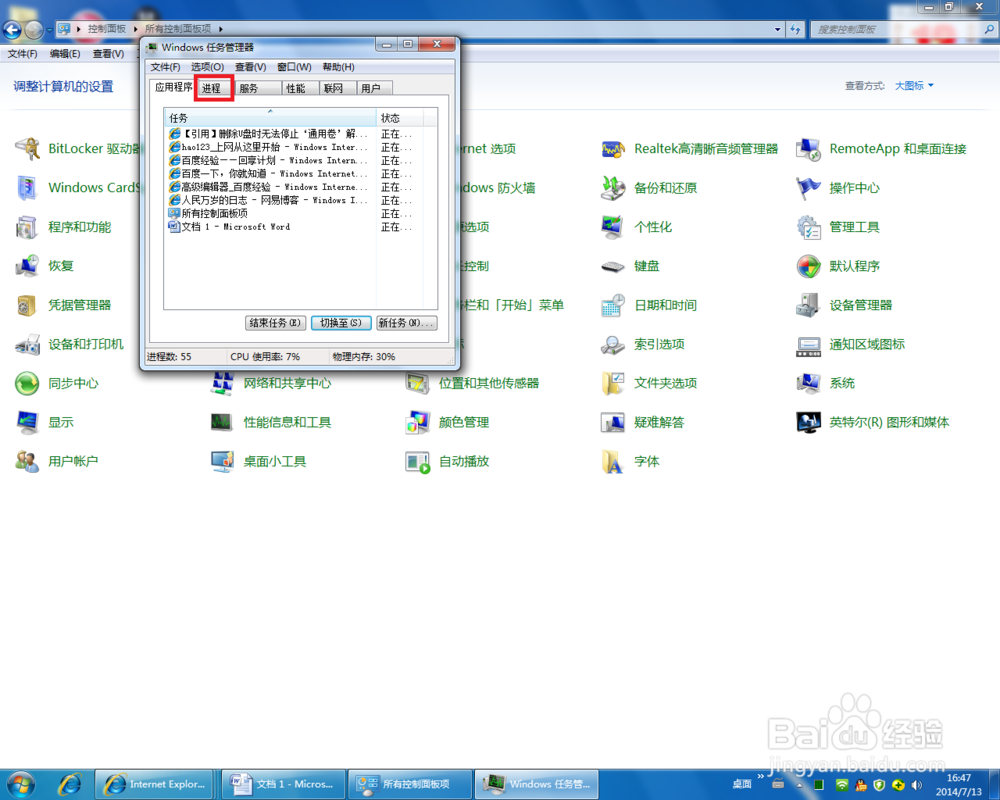Switch to the 服务 tab
Screen dimensions: 1000x800
(x=257, y=89)
